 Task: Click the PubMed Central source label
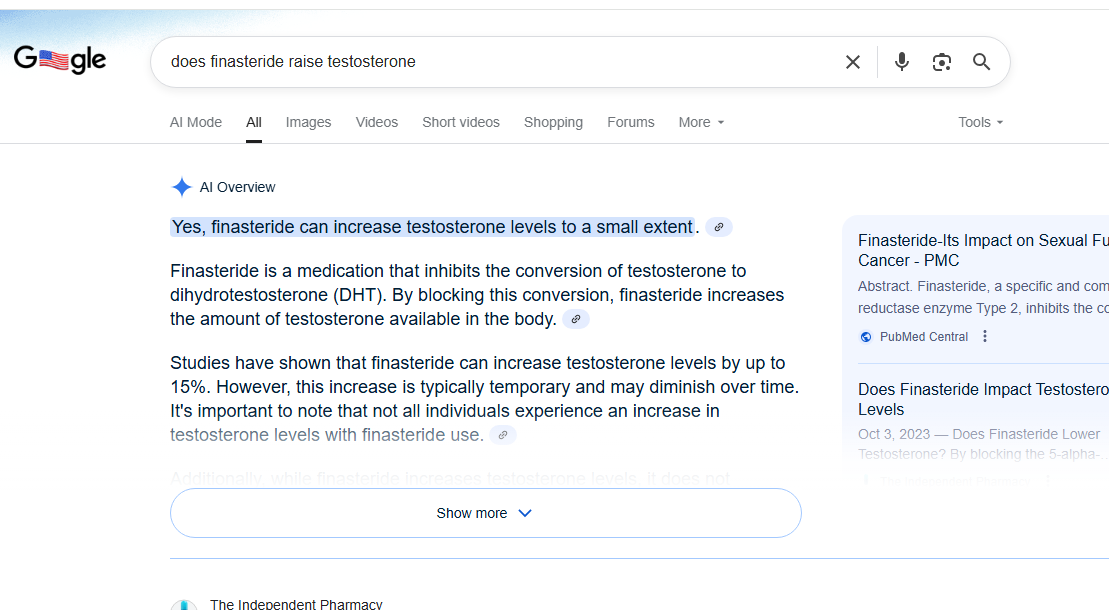click(924, 337)
